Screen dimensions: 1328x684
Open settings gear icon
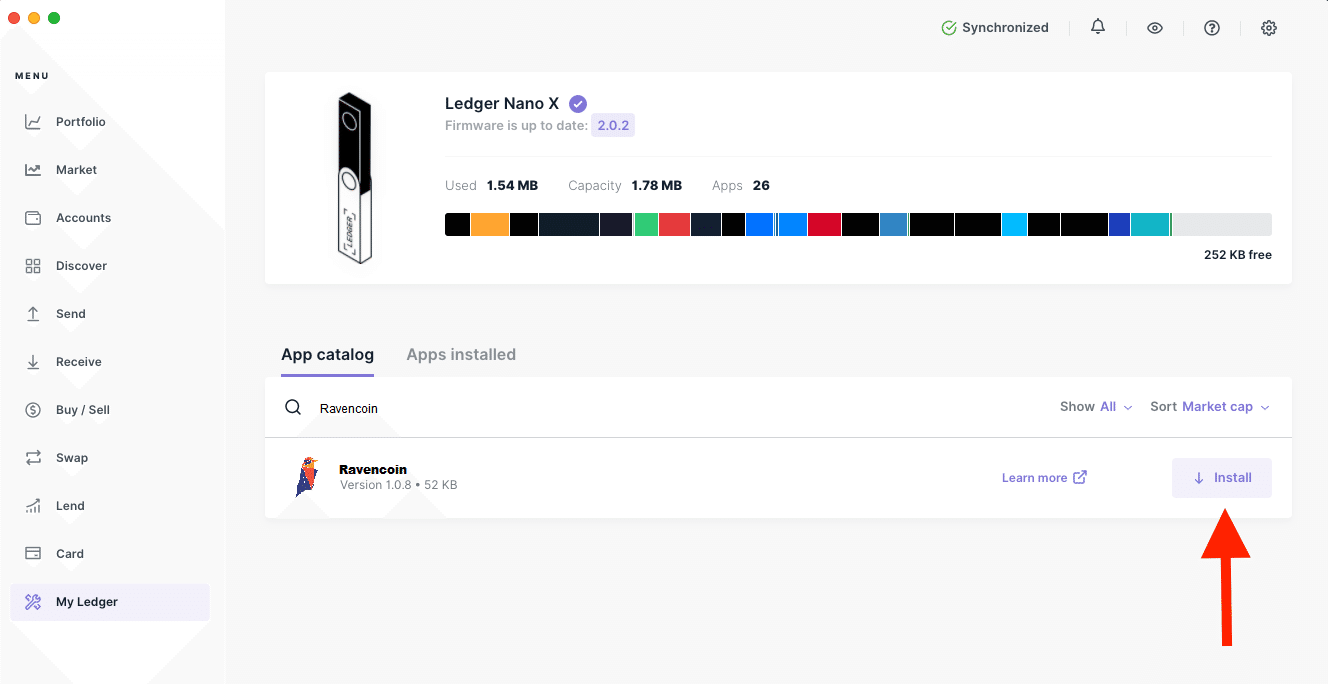pyautogui.click(x=1269, y=28)
